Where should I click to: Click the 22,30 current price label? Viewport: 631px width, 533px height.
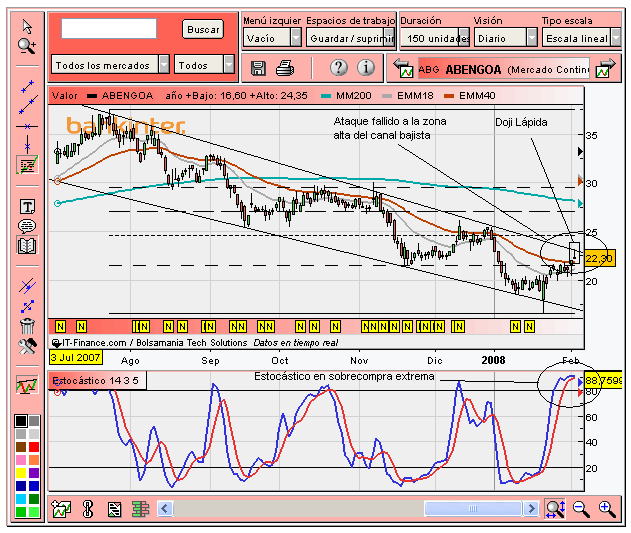point(599,258)
